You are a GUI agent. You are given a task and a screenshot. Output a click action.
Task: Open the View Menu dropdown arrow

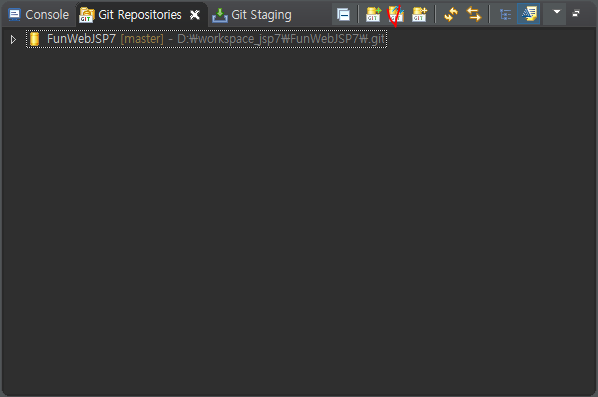[557, 12]
